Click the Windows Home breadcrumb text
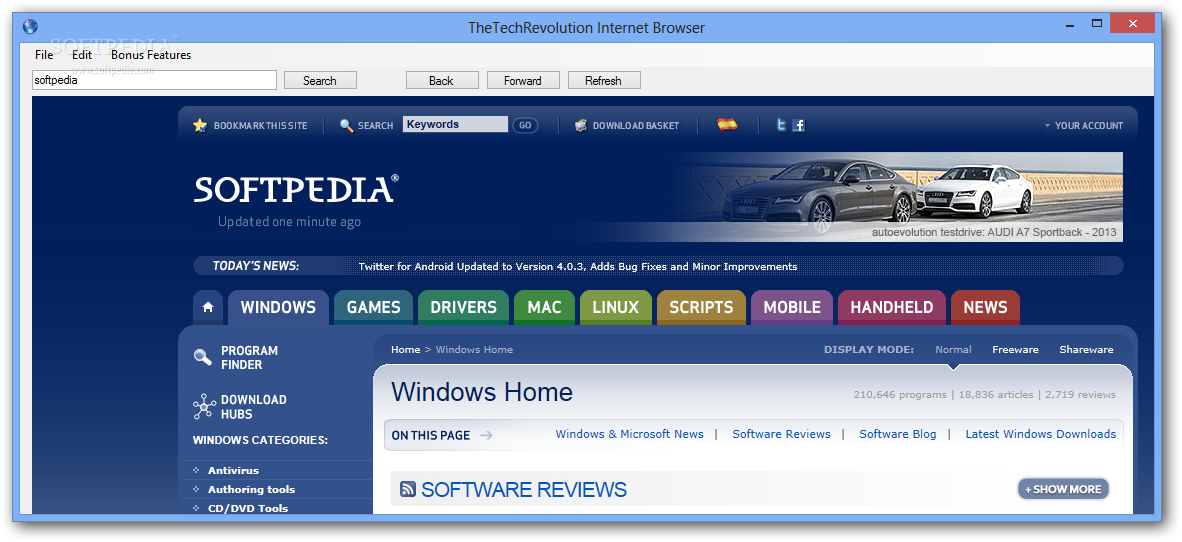 point(474,350)
